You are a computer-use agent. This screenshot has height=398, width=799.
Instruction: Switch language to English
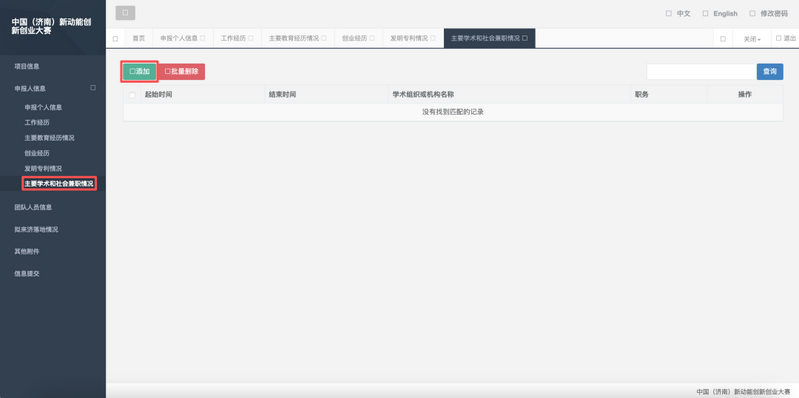tap(725, 14)
